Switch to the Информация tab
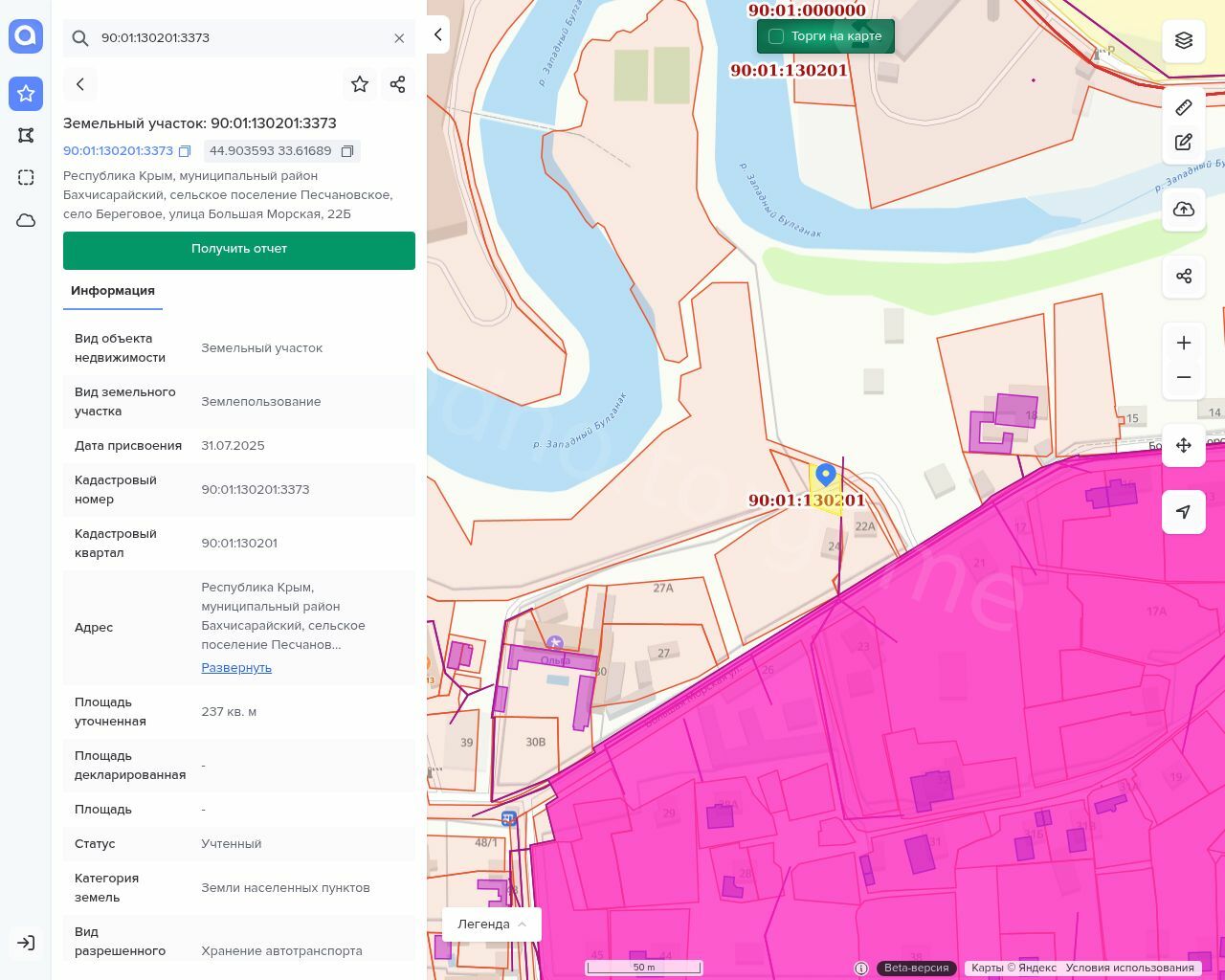The width and height of the screenshot is (1225, 980). [x=113, y=291]
